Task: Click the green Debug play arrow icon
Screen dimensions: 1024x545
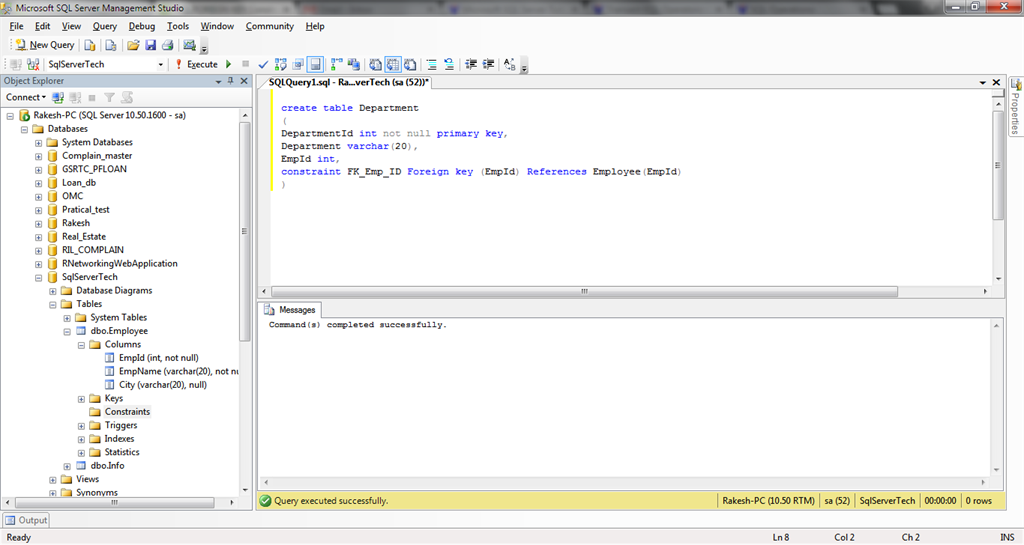Action: tap(229, 64)
